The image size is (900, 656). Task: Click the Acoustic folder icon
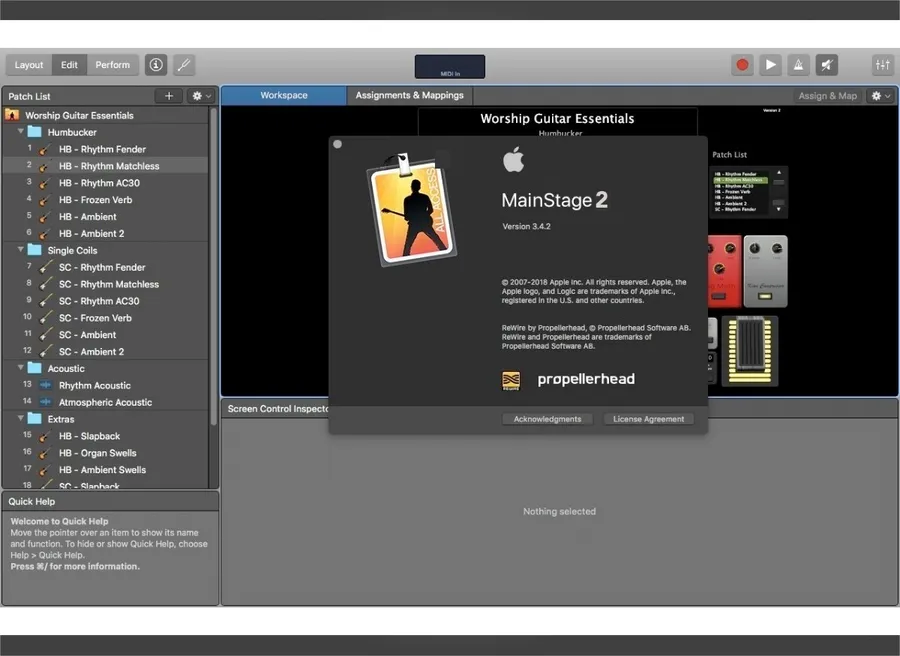pyautogui.click(x=34, y=368)
